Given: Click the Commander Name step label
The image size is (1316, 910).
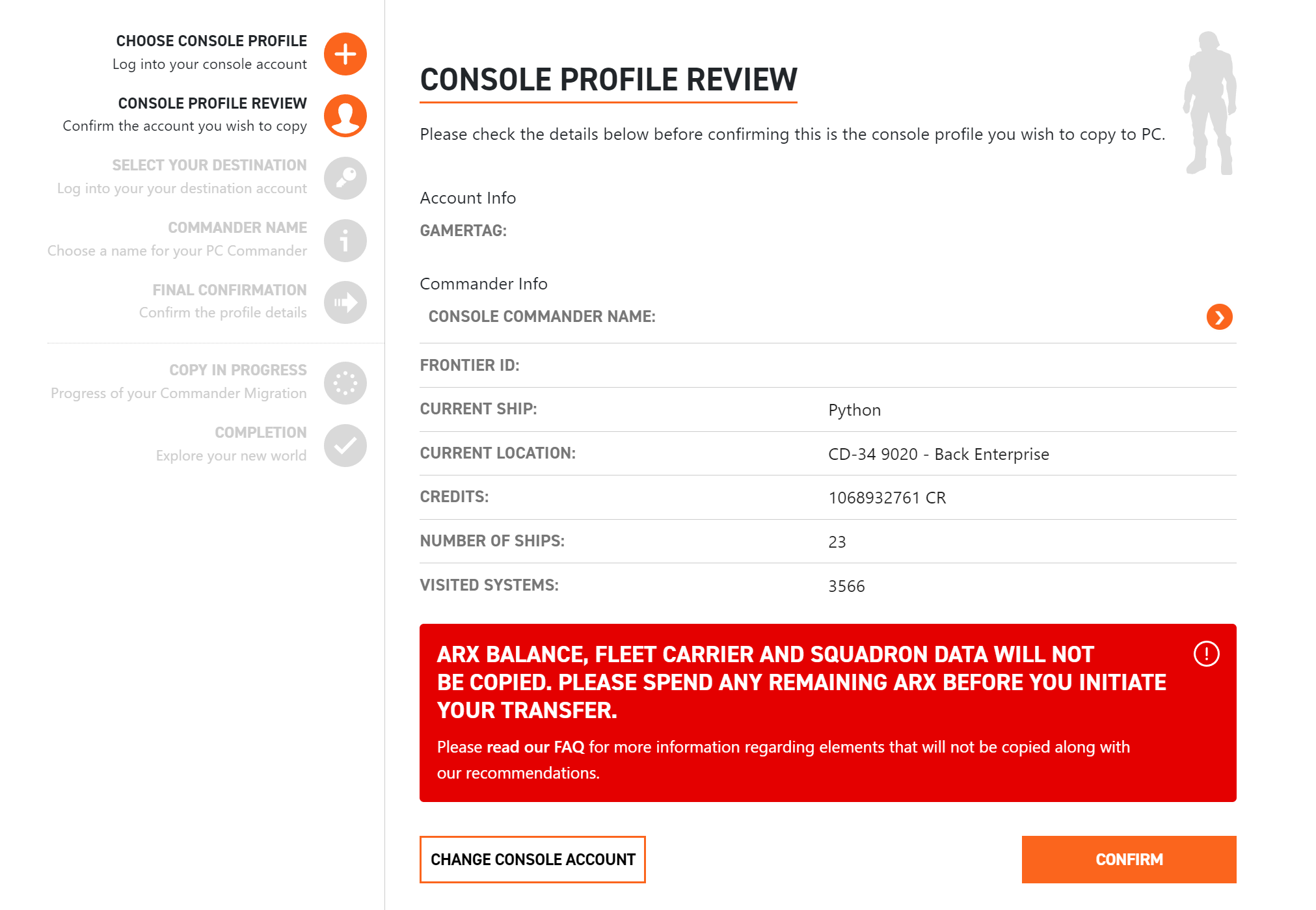Looking at the screenshot, I should 237,228.
